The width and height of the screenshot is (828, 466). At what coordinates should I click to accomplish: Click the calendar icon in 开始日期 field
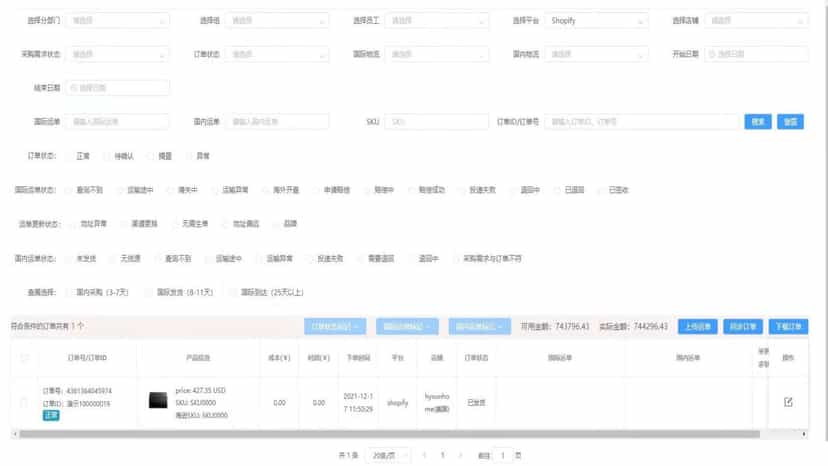(x=711, y=54)
